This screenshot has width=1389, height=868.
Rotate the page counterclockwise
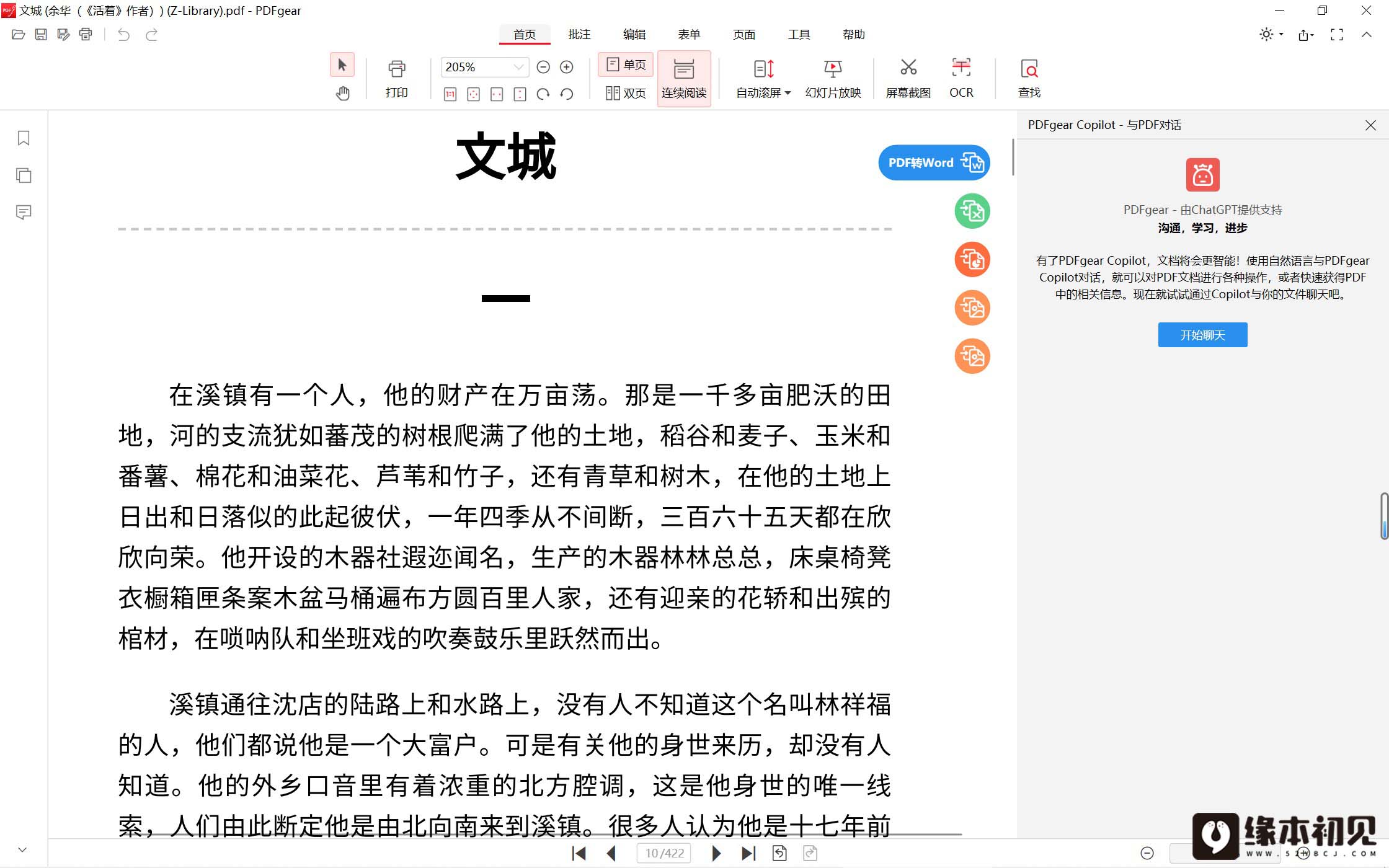[x=567, y=94]
